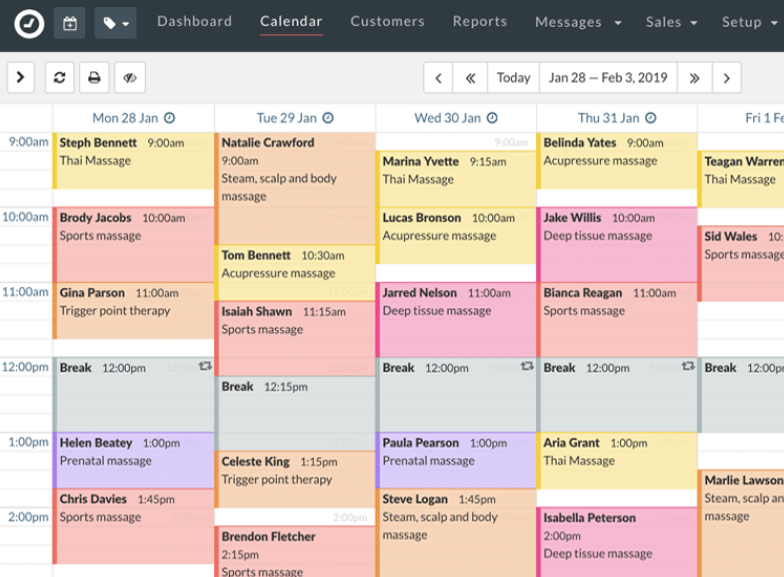
Task: Expand the Sales dropdown menu
Action: (x=670, y=22)
